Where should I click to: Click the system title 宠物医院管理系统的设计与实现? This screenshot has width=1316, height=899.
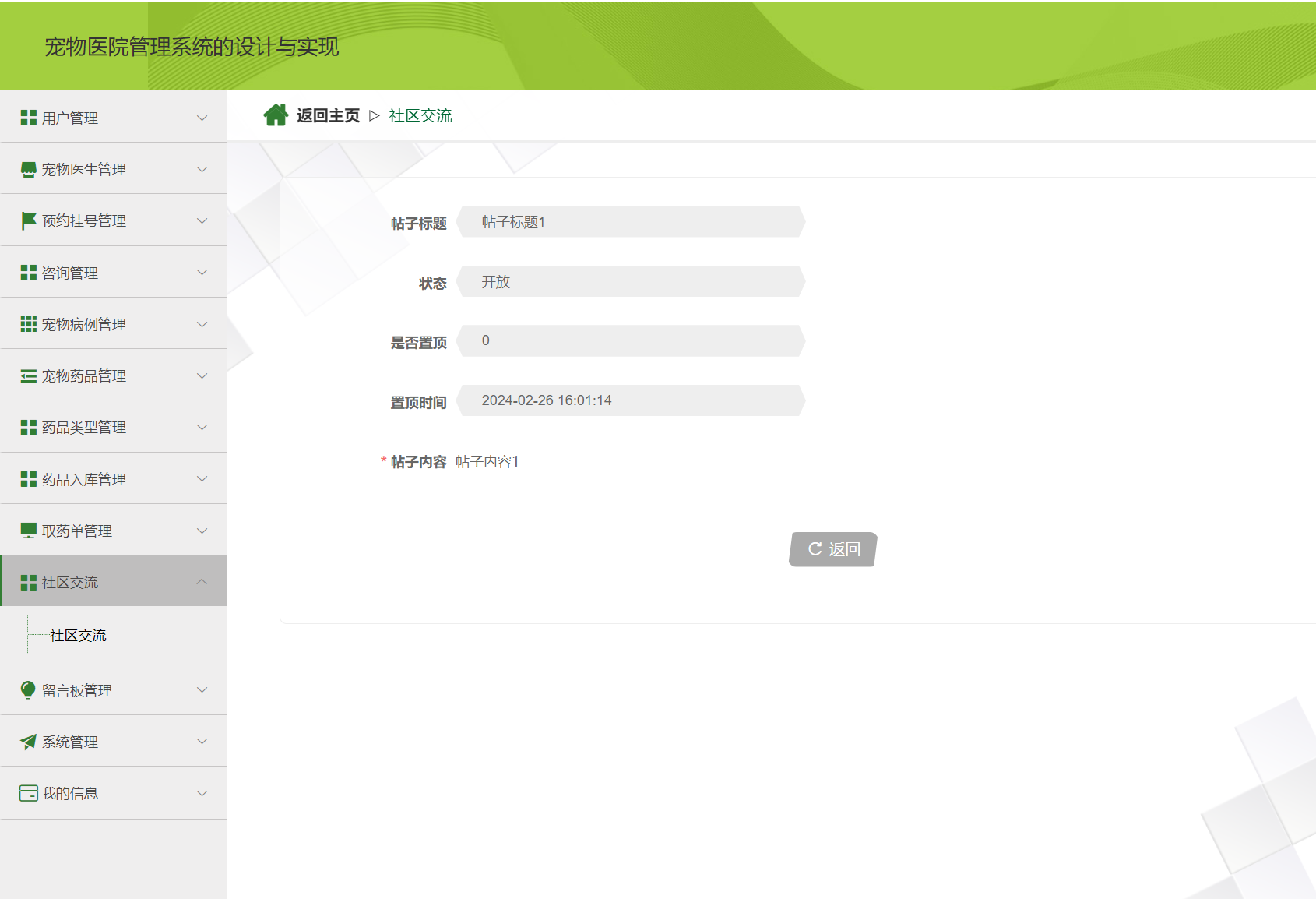coord(192,47)
